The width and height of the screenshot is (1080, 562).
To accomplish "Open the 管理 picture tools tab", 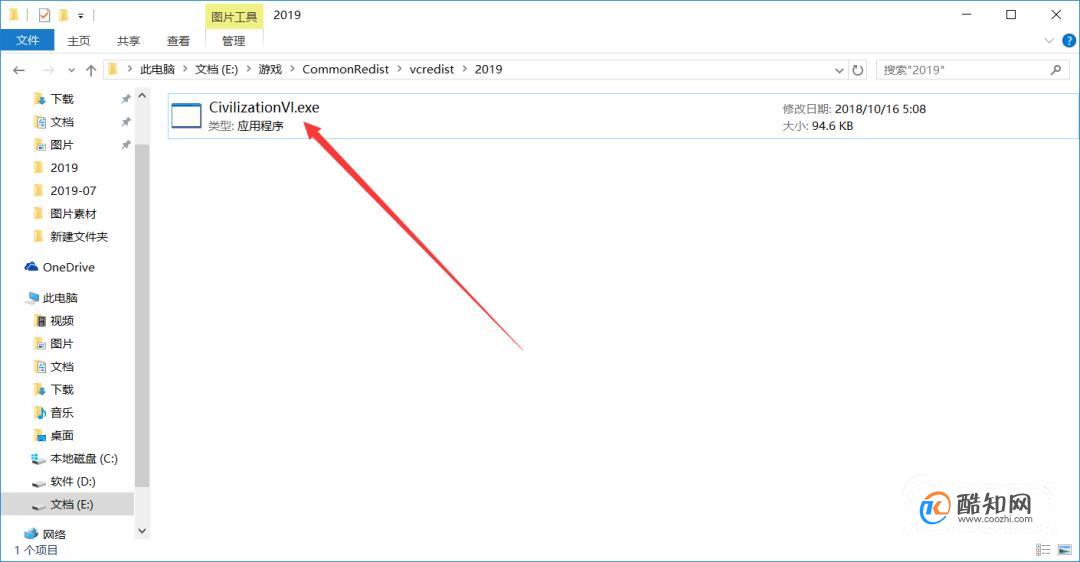I will tap(233, 41).
